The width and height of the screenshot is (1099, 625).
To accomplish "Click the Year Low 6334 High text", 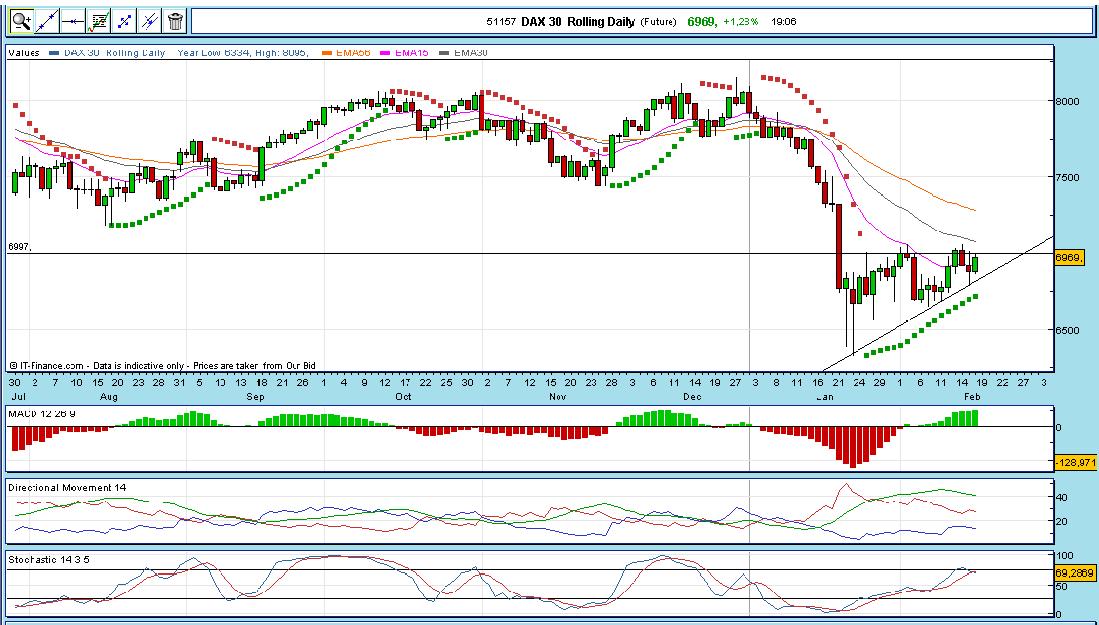I will 243,53.
